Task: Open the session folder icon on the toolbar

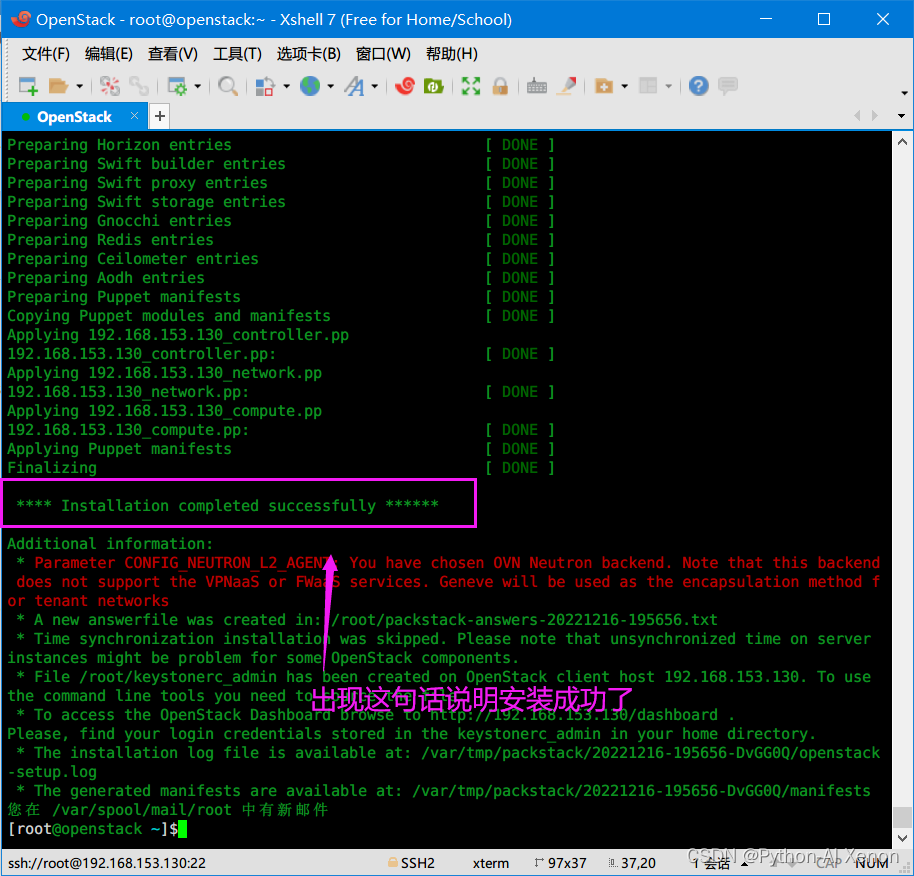Action: 56,86
